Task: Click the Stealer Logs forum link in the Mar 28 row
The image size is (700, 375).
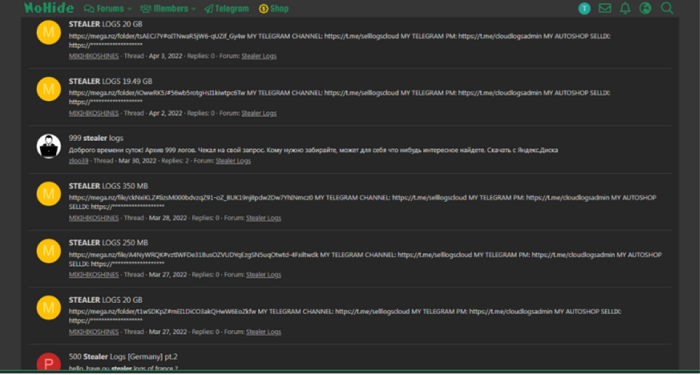Action: (x=263, y=218)
